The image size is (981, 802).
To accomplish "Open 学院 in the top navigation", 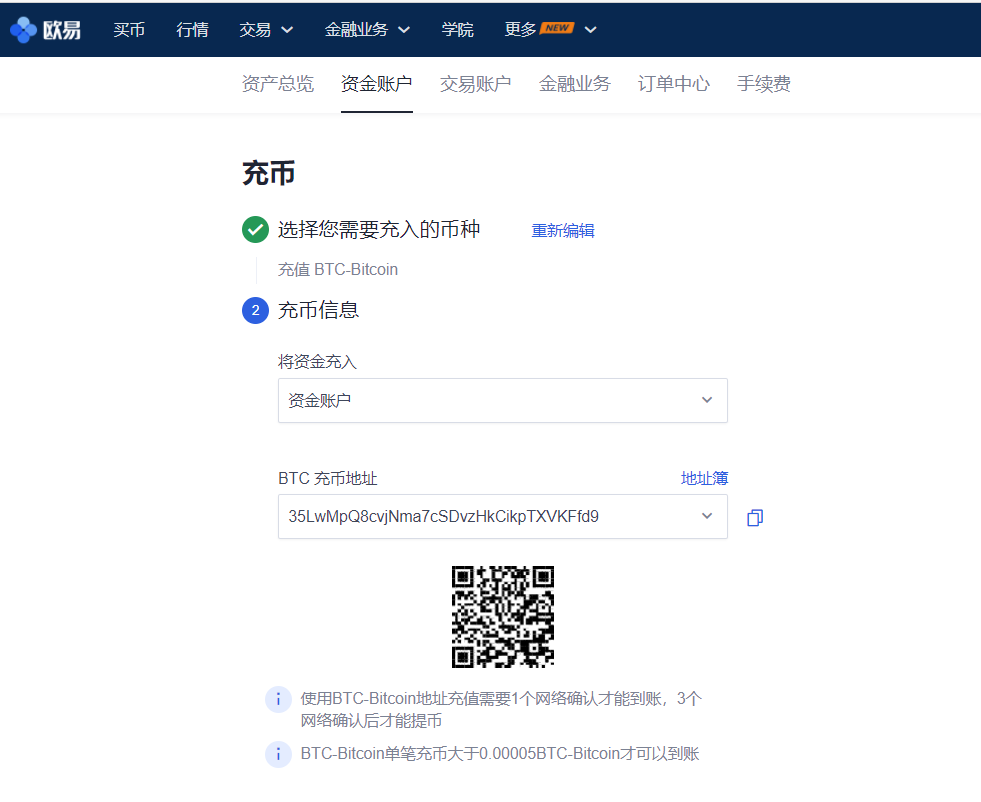I will pos(457,29).
